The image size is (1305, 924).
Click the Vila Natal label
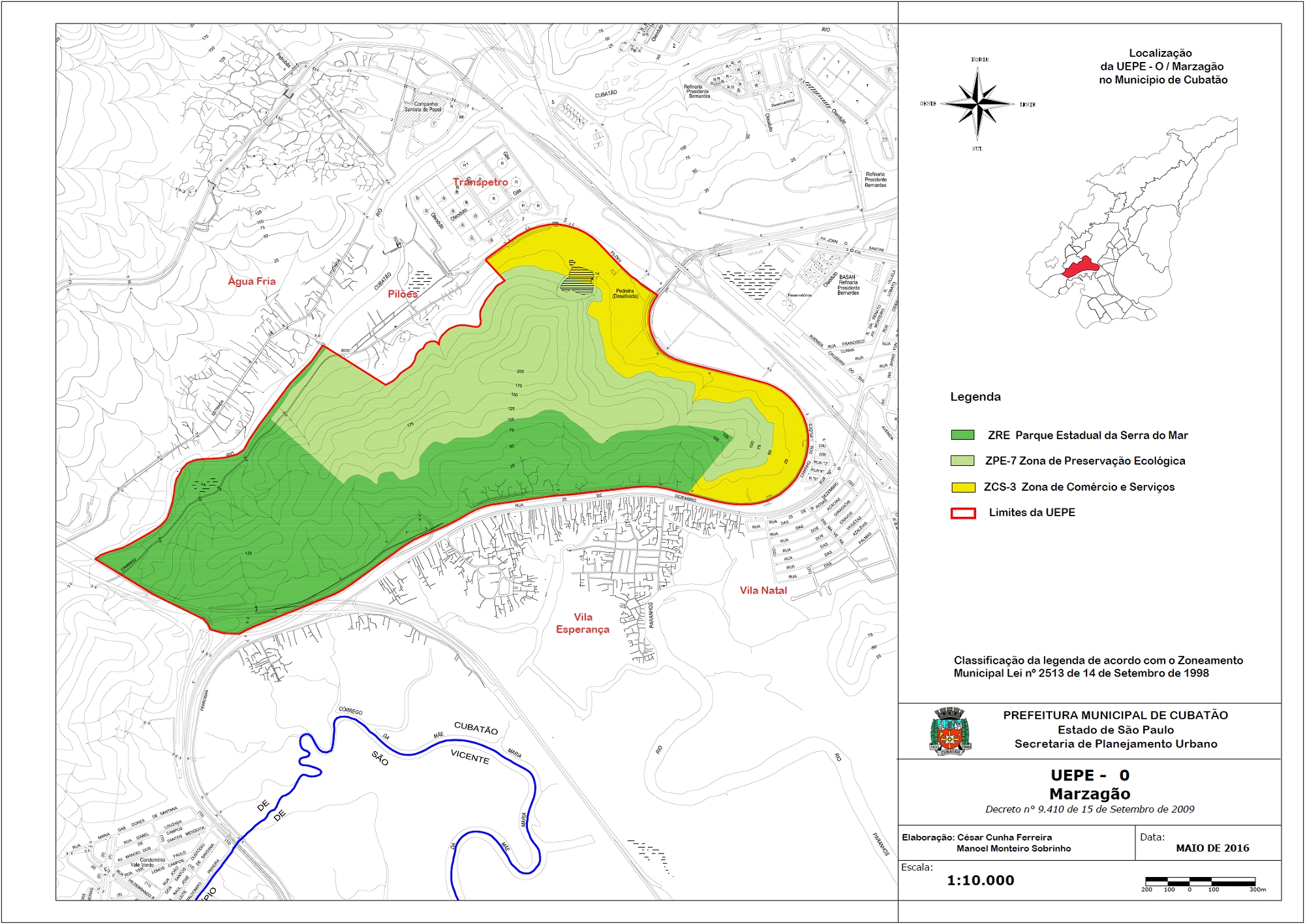pyautogui.click(x=763, y=591)
